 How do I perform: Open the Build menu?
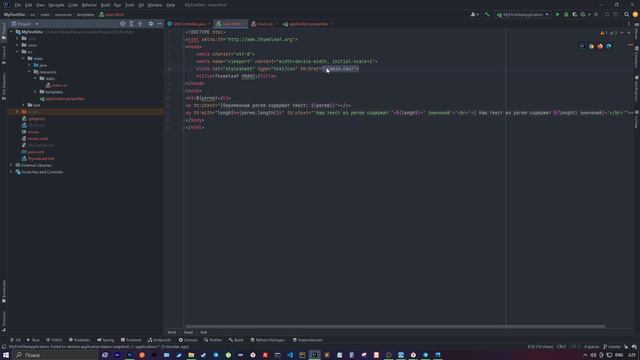coord(105,5)
